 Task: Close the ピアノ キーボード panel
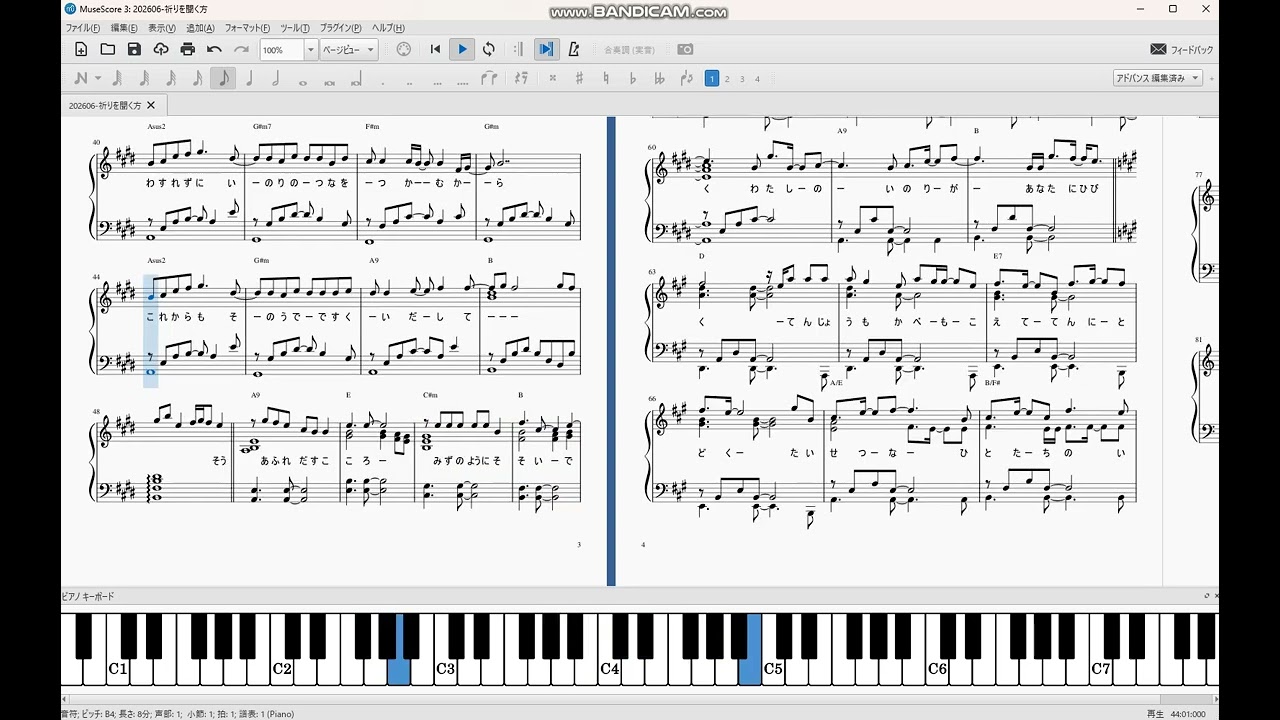coord(1216,596)
